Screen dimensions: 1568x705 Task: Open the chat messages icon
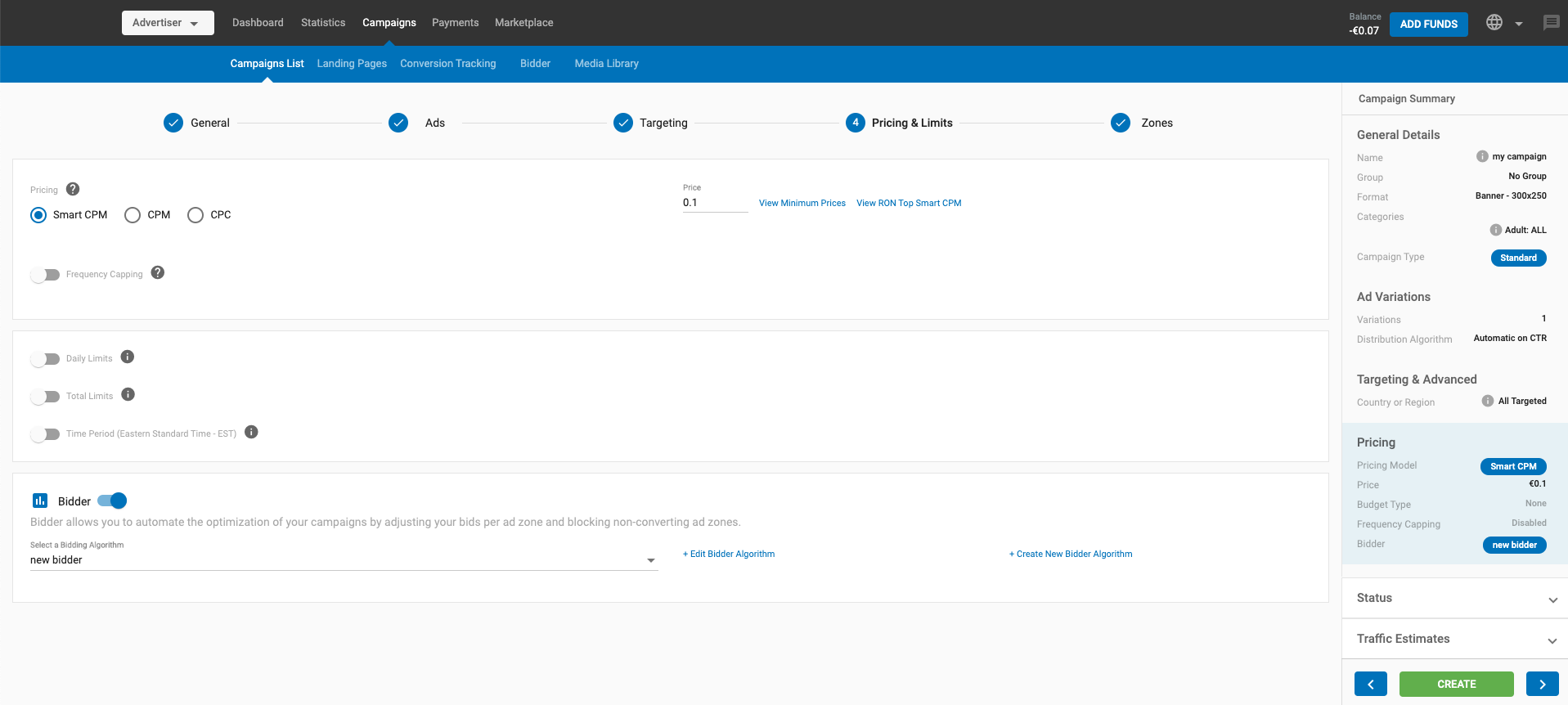[1551, 23]
